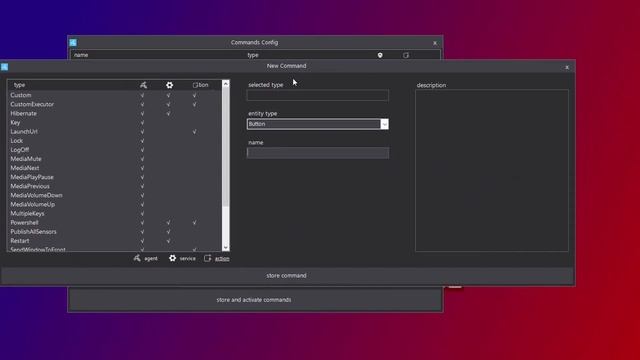Image resolution: width=640 pixels, height=360 pixels.
Task: Click the selected type field
Action: point(318,95)
